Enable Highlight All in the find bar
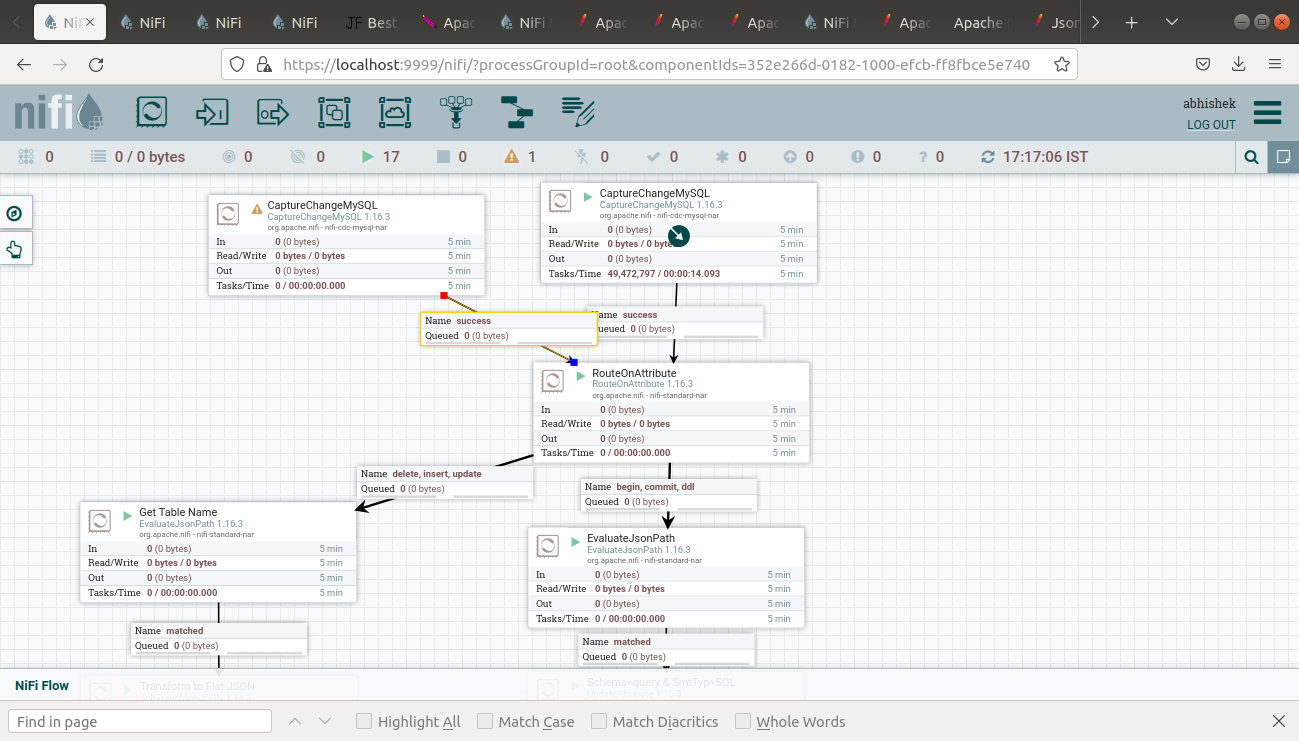Image resolution: width=1299 pixels, height=741 pixels. click(366, 720)
